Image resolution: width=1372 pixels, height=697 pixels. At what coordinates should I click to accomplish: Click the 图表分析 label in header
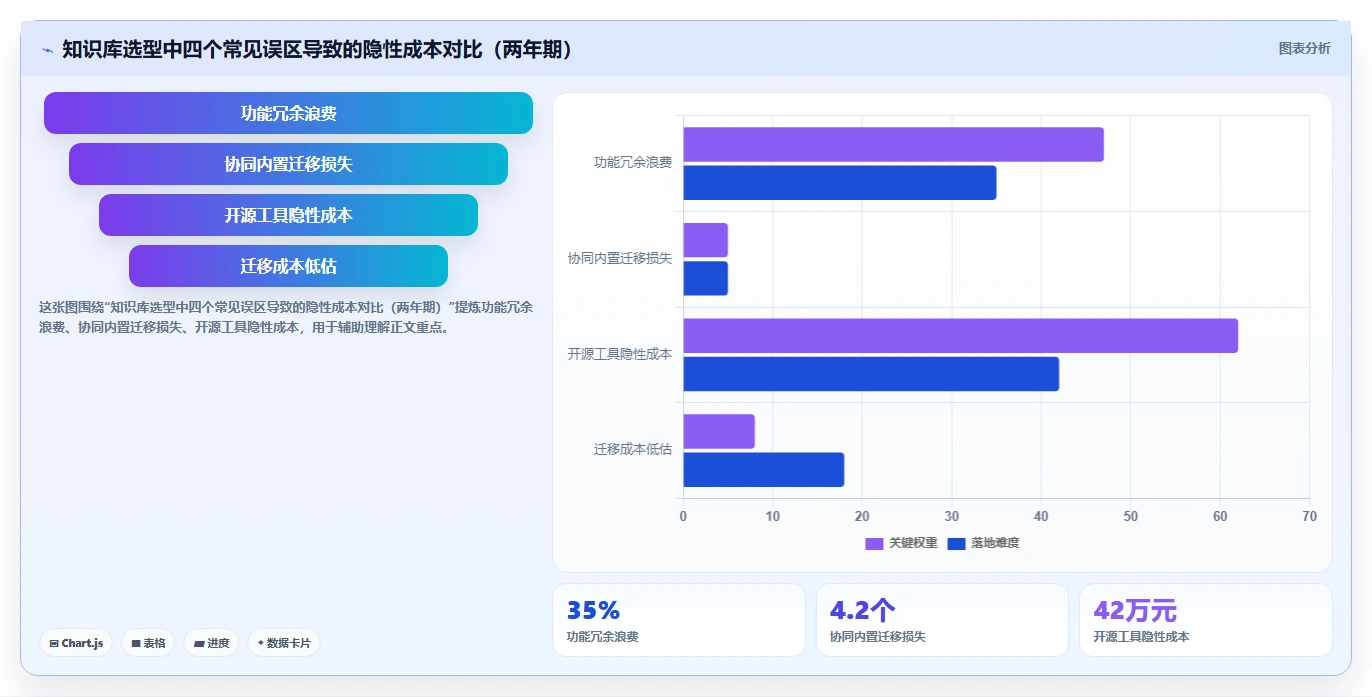(x=1304, y=48)
